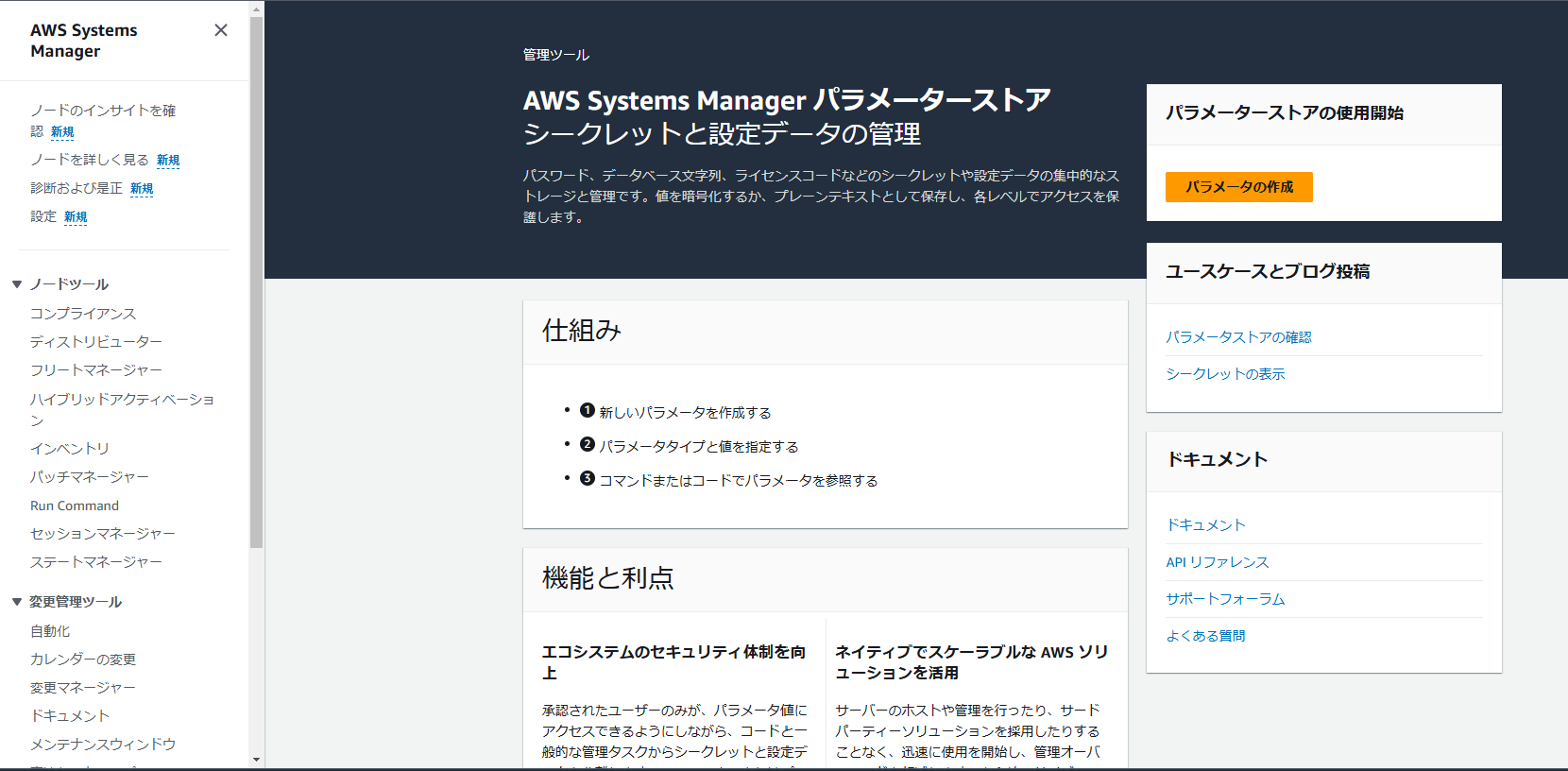
Task: Select 自動化 in sidebar
Action: 50,630
